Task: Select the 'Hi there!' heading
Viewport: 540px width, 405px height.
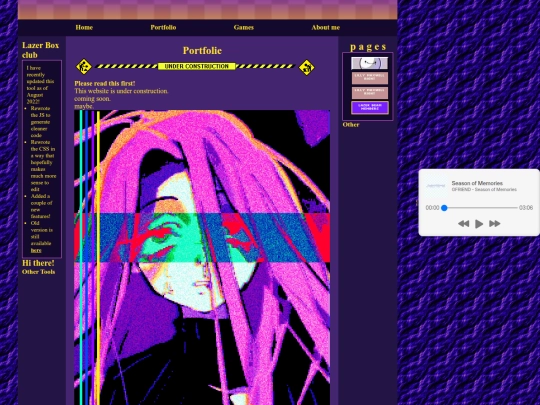Action: [38, 263]
